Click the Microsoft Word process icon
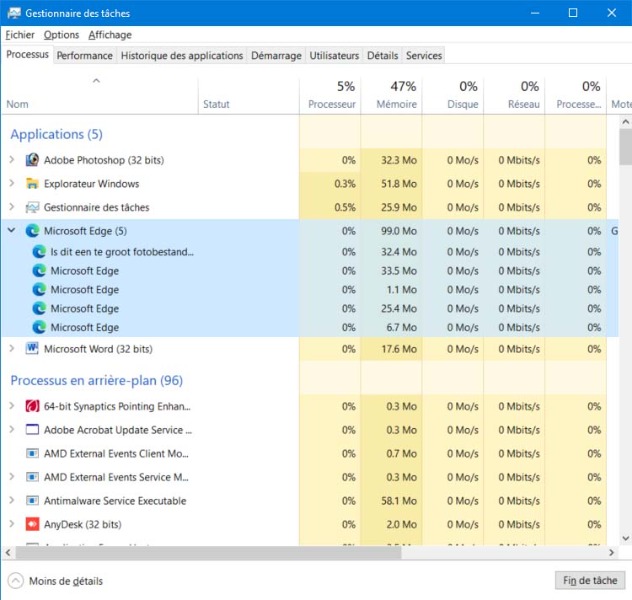 pyautogui.click(x=32, y=349)
